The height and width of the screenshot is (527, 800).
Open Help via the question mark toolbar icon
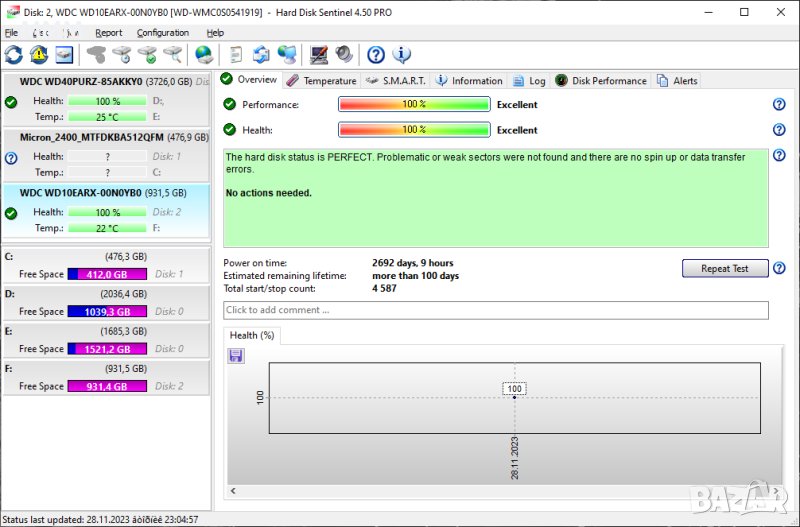(x=376, y=55)
